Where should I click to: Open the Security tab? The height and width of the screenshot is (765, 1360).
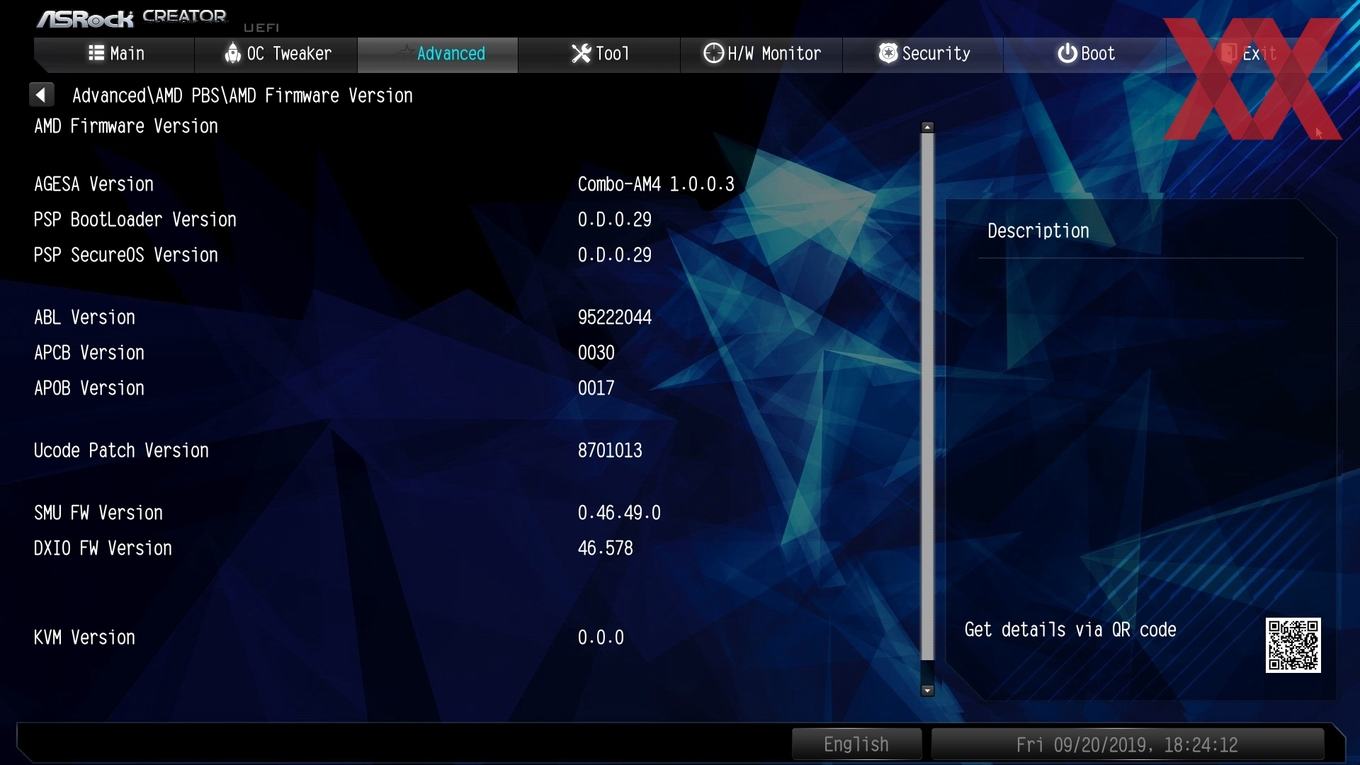(x=924, y=54)
